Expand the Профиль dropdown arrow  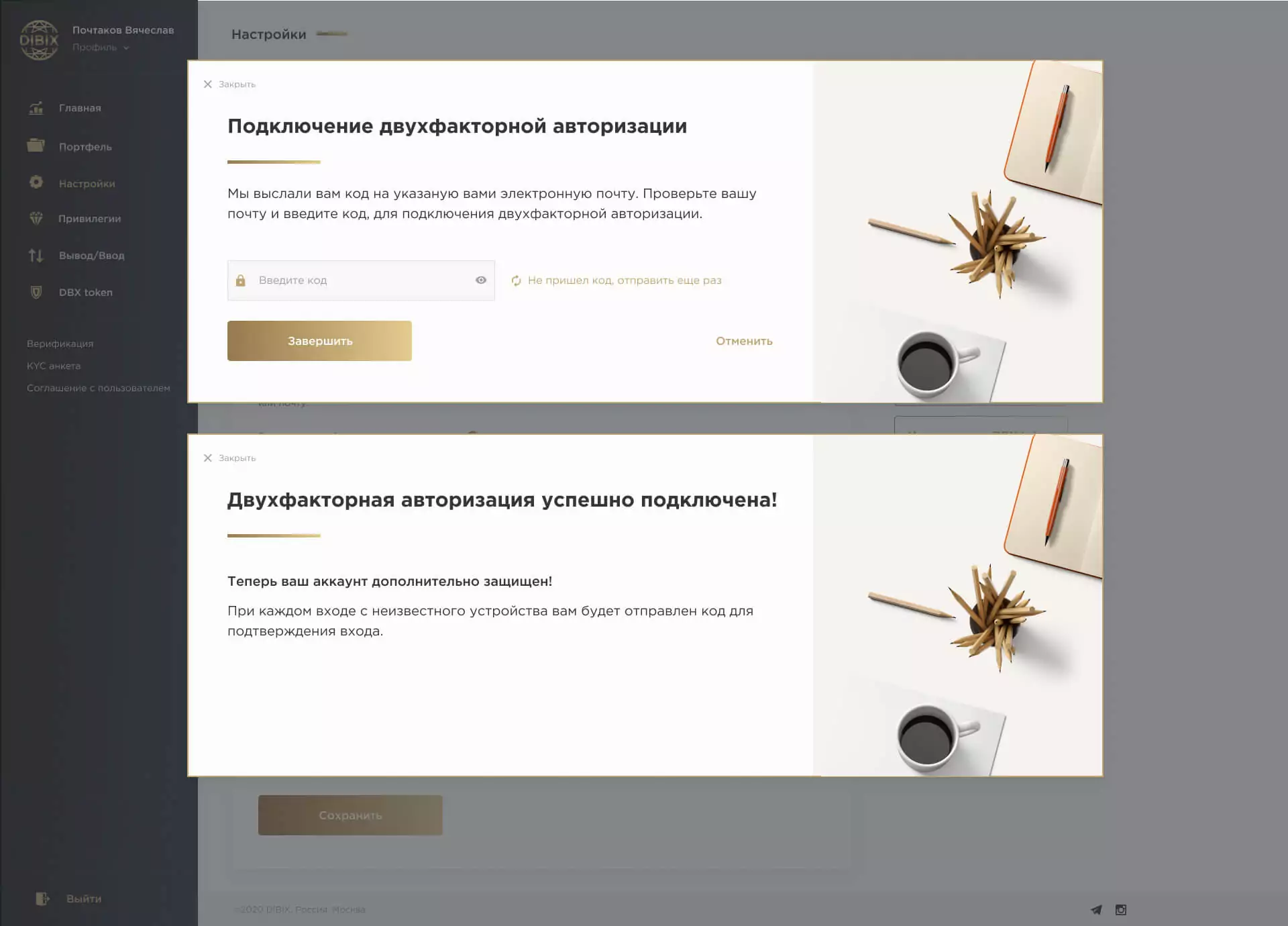tap(126, 48)
